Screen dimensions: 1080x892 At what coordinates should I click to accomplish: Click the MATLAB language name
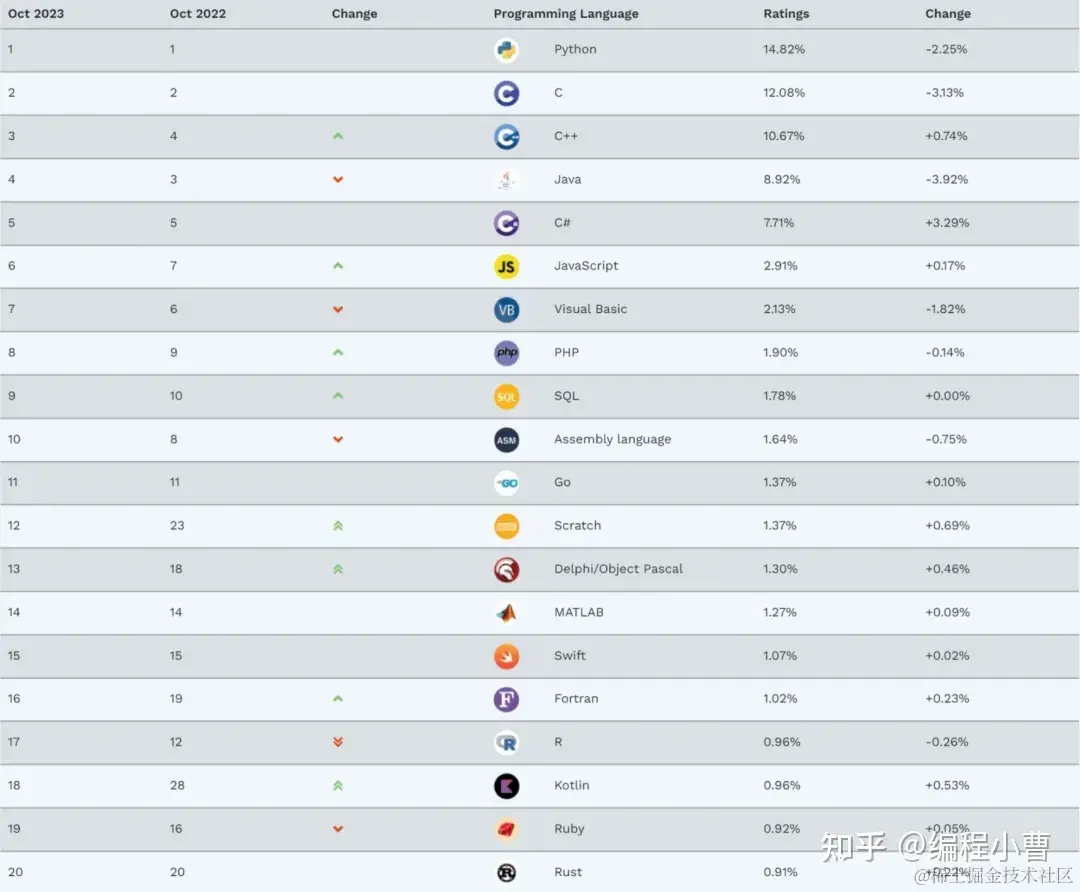[579, 612]
